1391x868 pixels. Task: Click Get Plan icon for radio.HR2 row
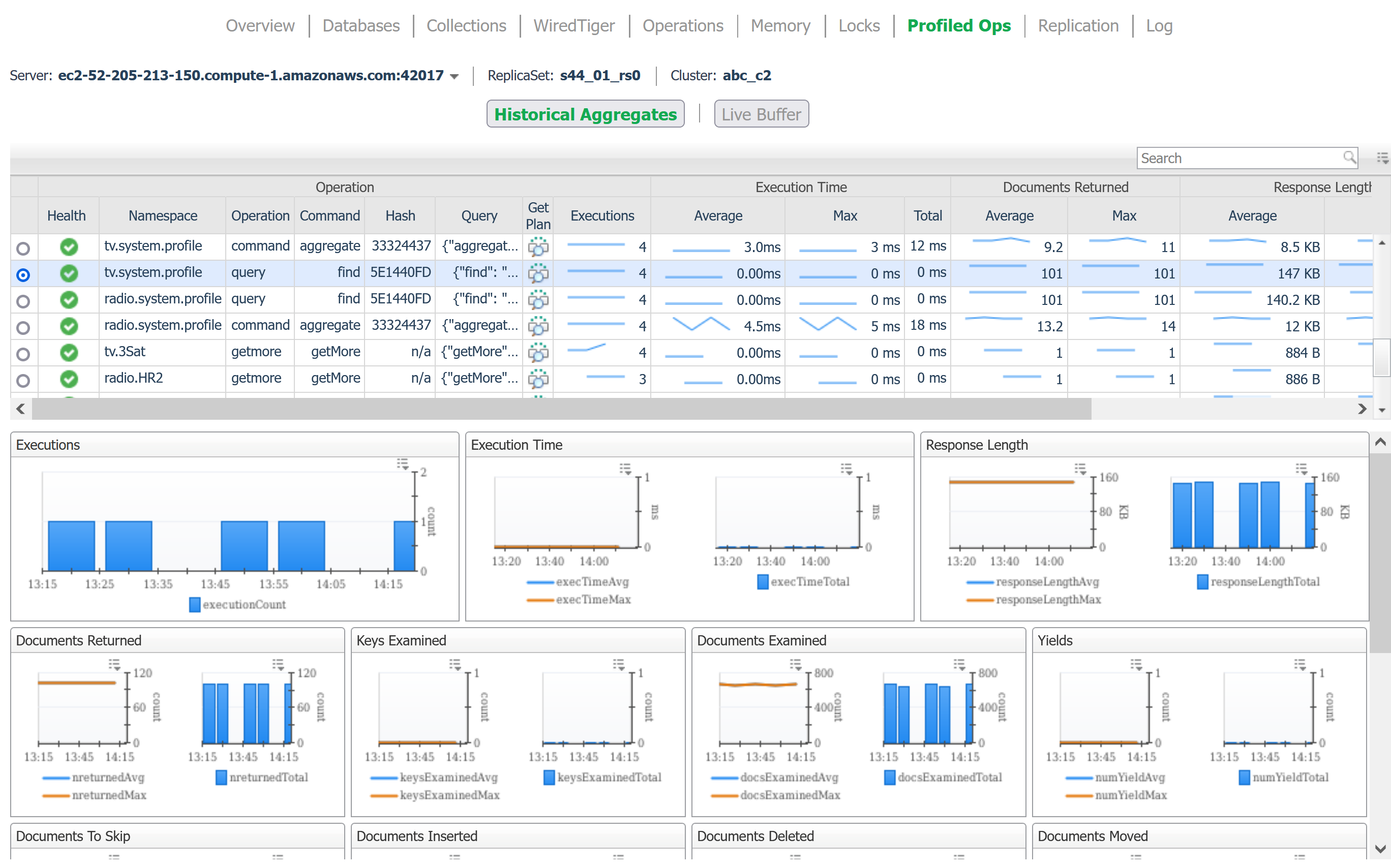coord(537,379)
